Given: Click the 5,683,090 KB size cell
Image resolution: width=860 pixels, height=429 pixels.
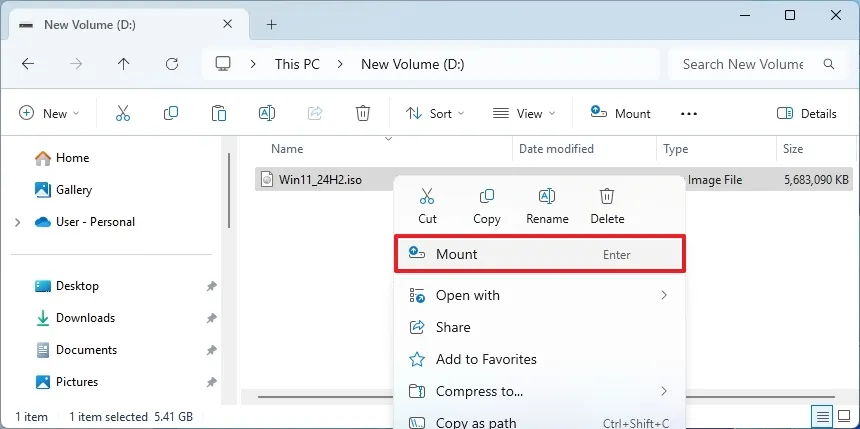Looking at the screenshot, I should [817, 179].
